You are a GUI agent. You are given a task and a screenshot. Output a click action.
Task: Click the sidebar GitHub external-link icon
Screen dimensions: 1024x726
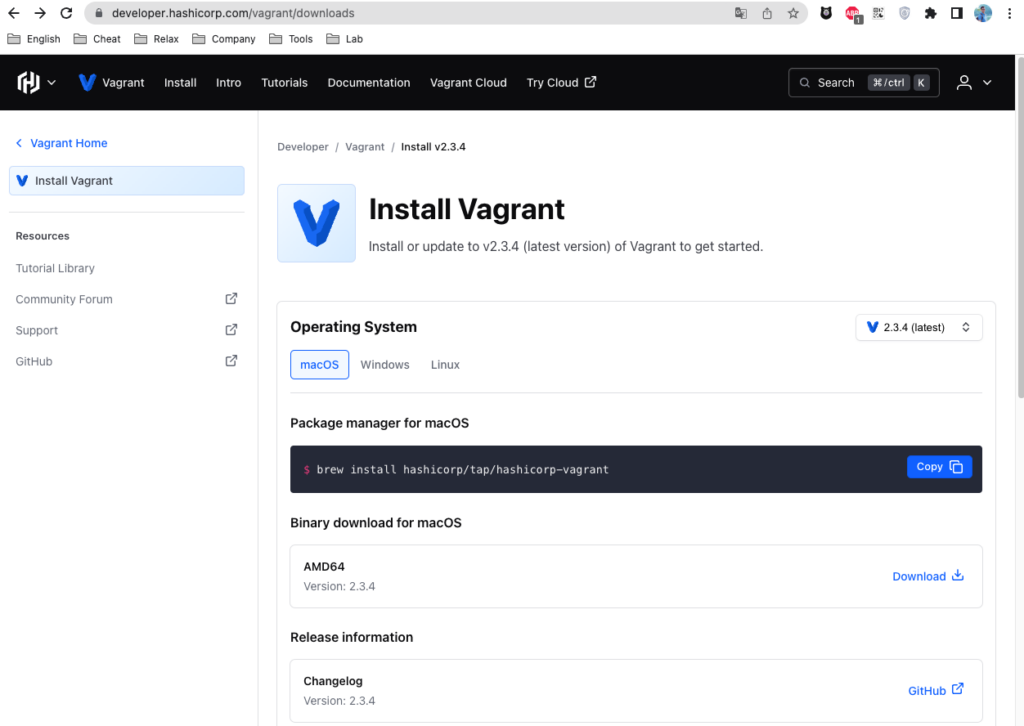click(x=231, y=361)
